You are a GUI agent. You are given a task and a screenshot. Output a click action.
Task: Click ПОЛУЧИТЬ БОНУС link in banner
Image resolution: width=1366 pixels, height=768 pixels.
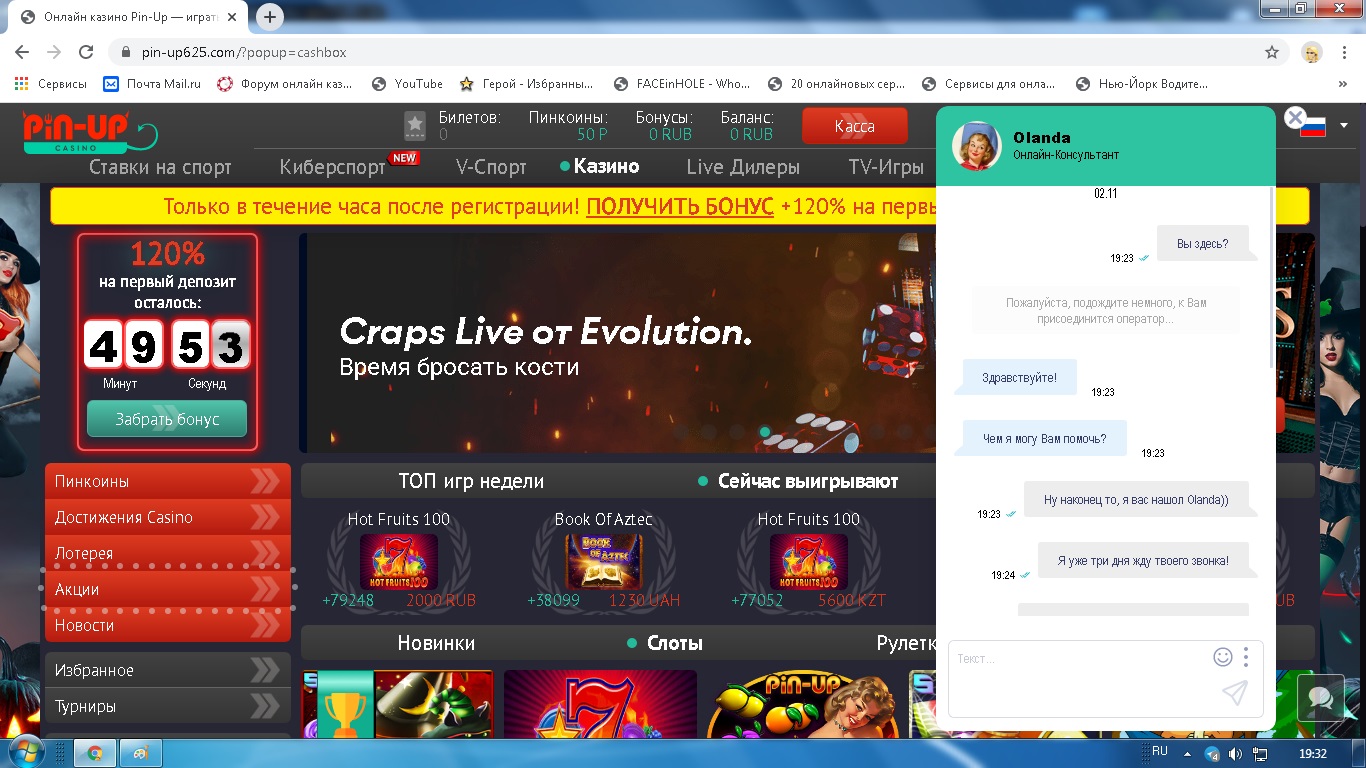coord(680,206)
